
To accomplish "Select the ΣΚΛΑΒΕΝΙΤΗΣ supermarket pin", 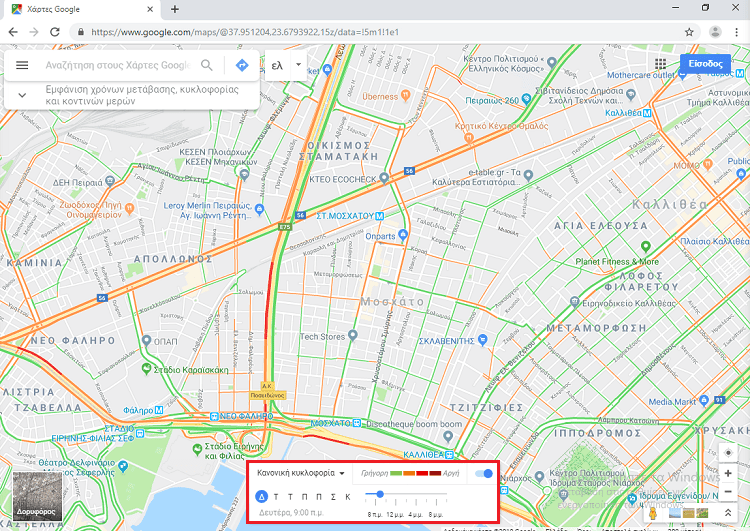I will point(483,339).
